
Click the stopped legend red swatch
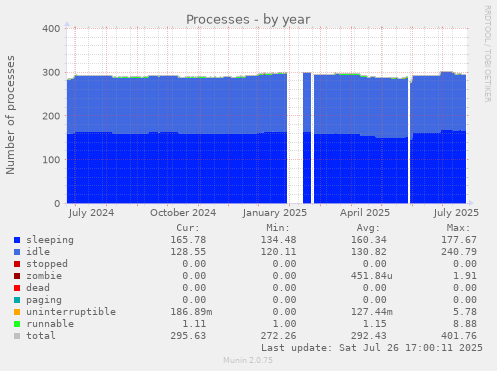17,264
